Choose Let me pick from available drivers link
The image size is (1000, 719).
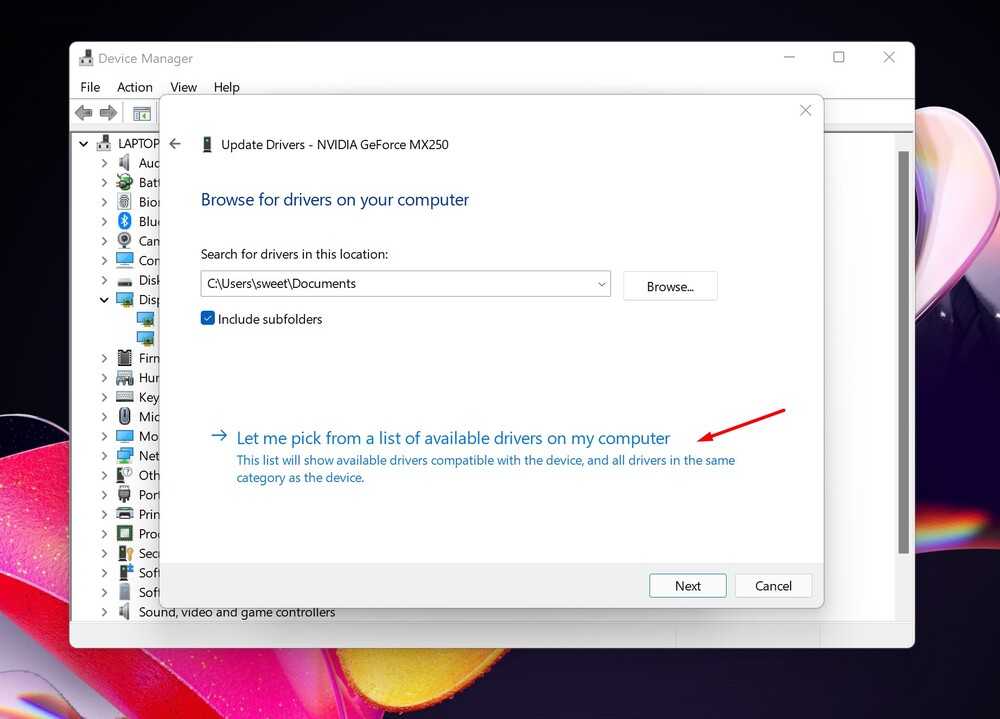pyautogui.click(x=453, y=438)
